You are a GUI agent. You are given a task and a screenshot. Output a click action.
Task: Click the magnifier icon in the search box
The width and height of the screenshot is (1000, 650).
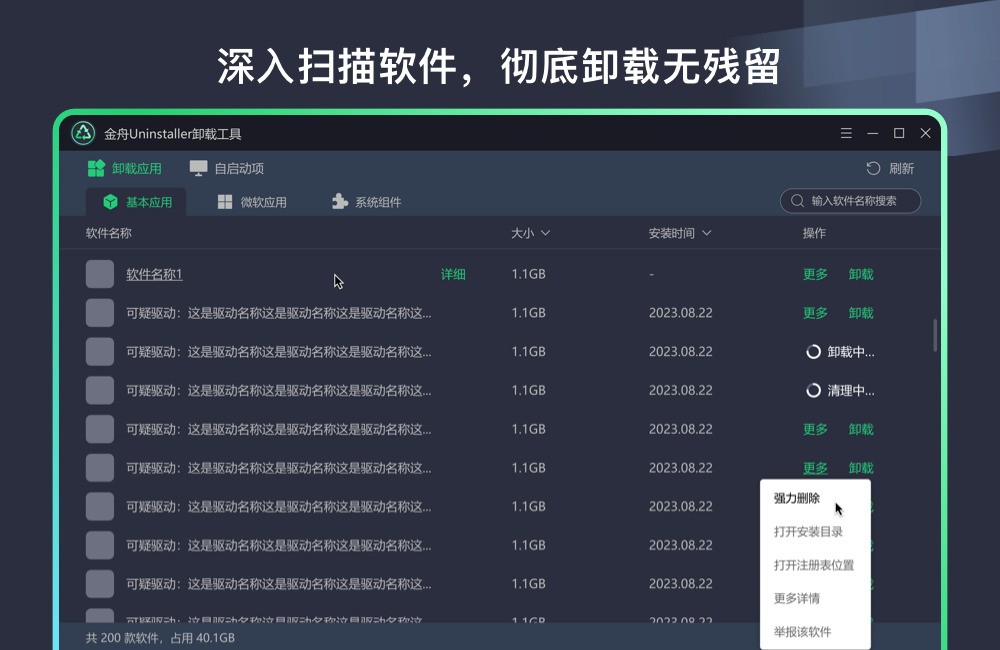pos(800,201)
